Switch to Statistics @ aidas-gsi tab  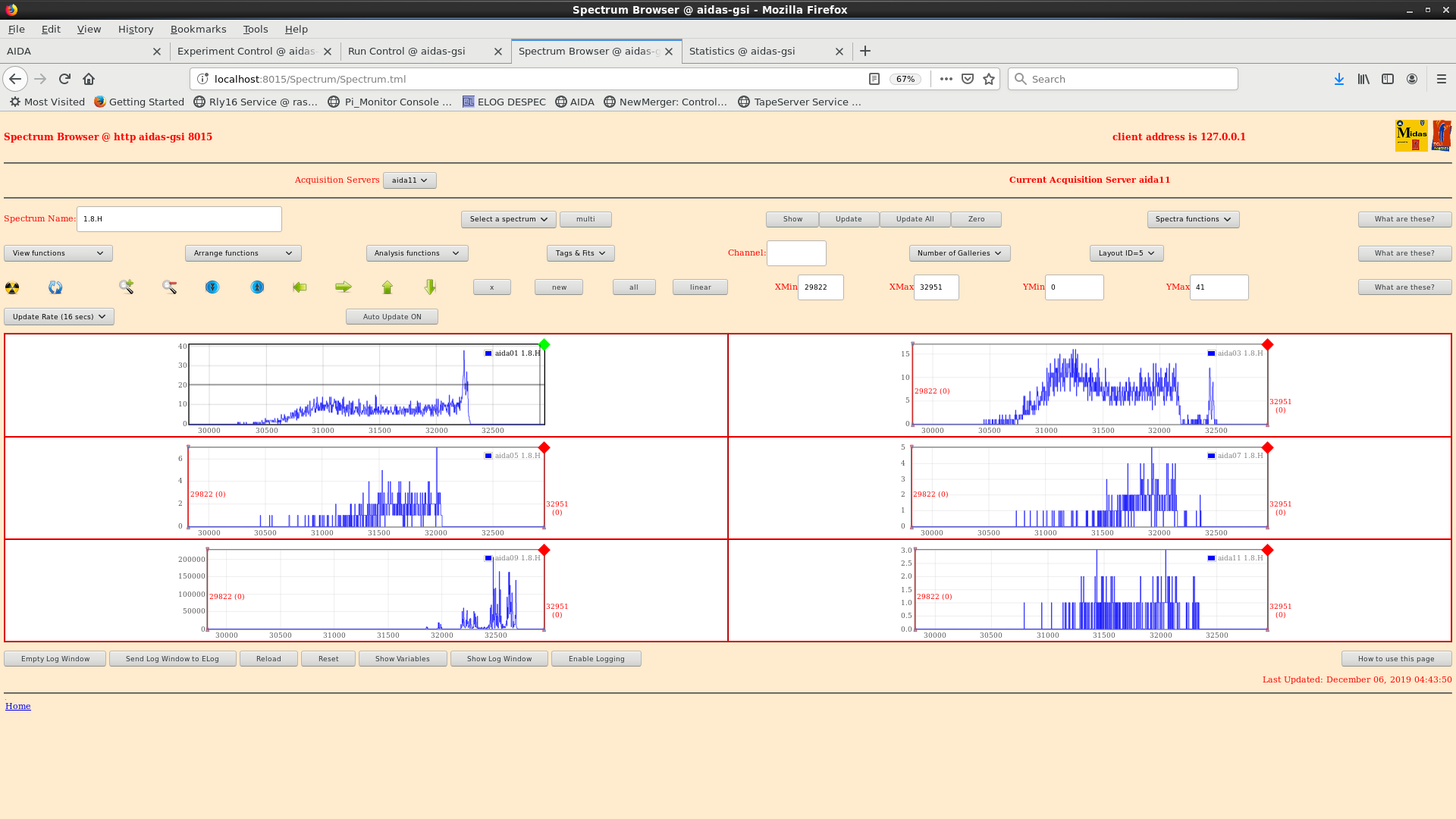(742, 52)
